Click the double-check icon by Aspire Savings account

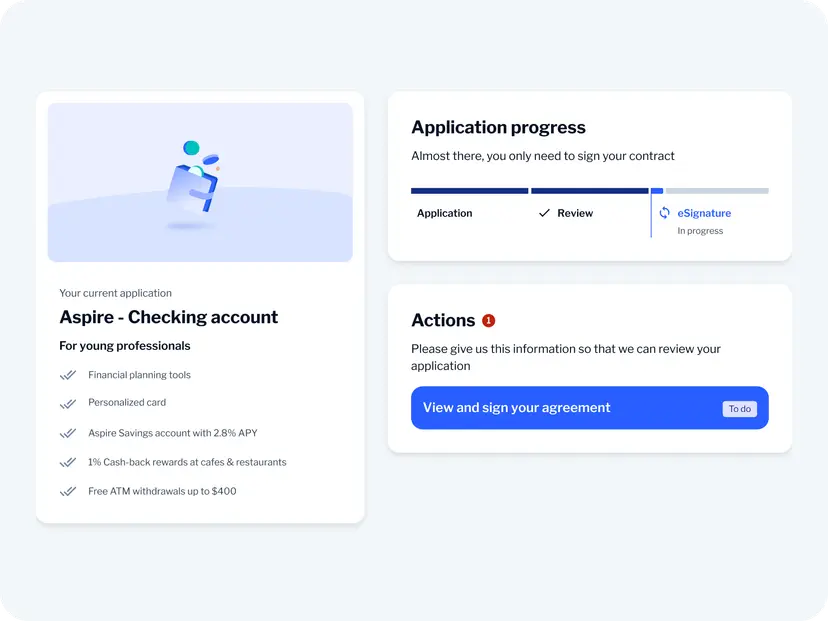(x=68, y=433)
